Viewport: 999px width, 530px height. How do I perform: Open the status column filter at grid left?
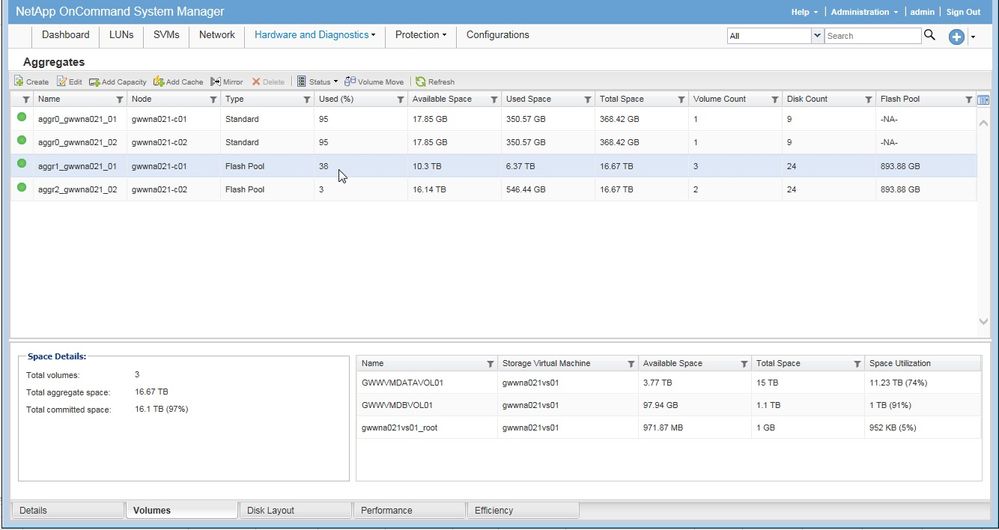point(26,100)
